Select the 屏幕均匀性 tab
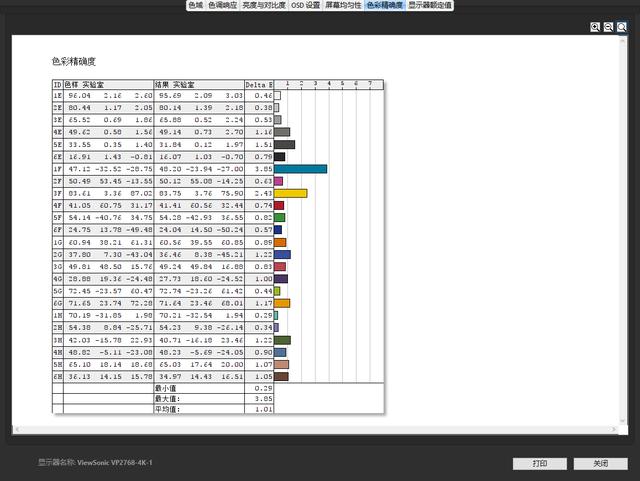Viewport: 640px width, 481px height. (343, 5)
